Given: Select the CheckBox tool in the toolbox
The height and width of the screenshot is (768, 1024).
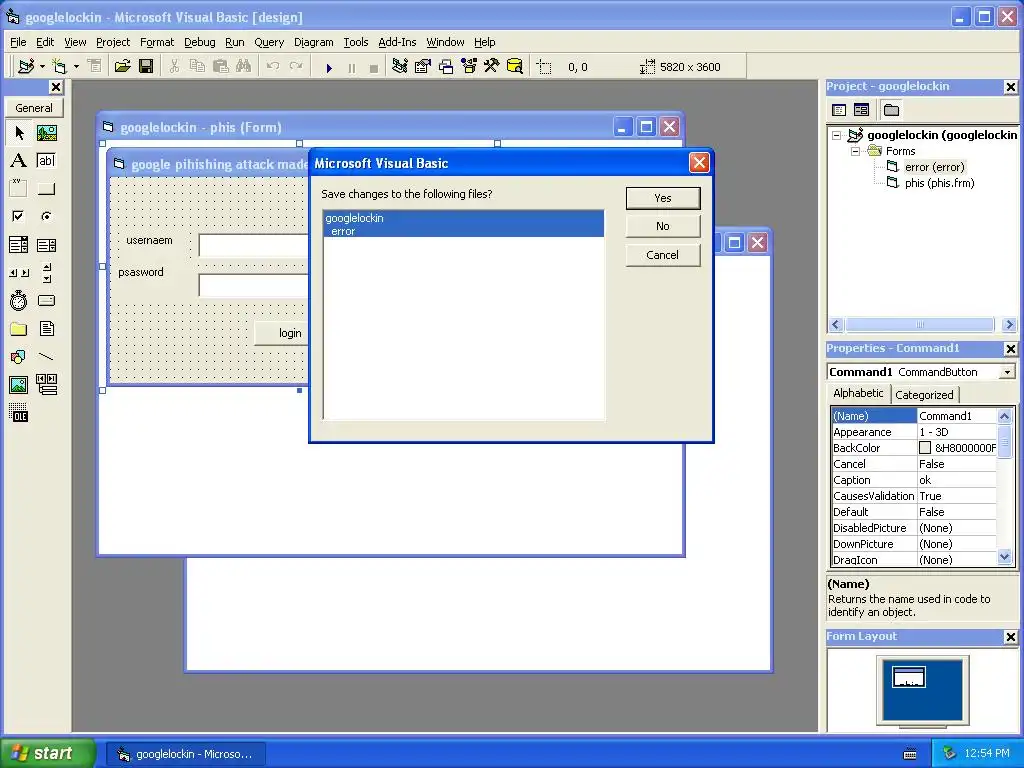Looking at the screenshot, I should (x=18, y=216).
